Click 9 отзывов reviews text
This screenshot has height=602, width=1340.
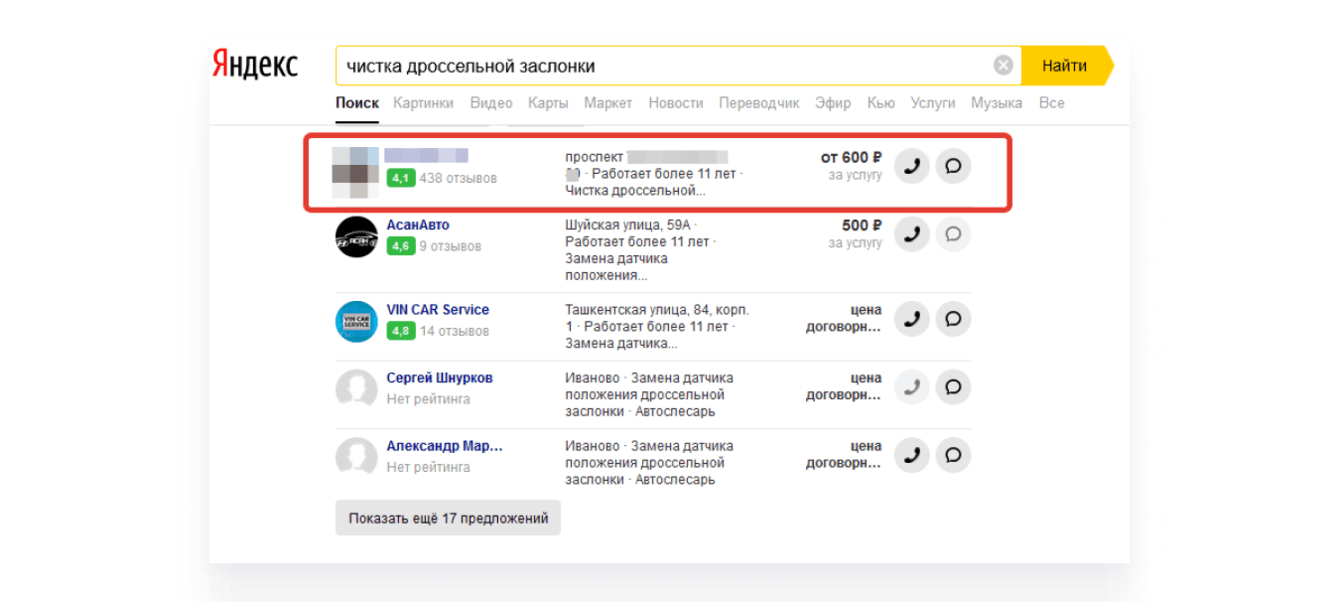pyautogui.click(x=450, y=246)
